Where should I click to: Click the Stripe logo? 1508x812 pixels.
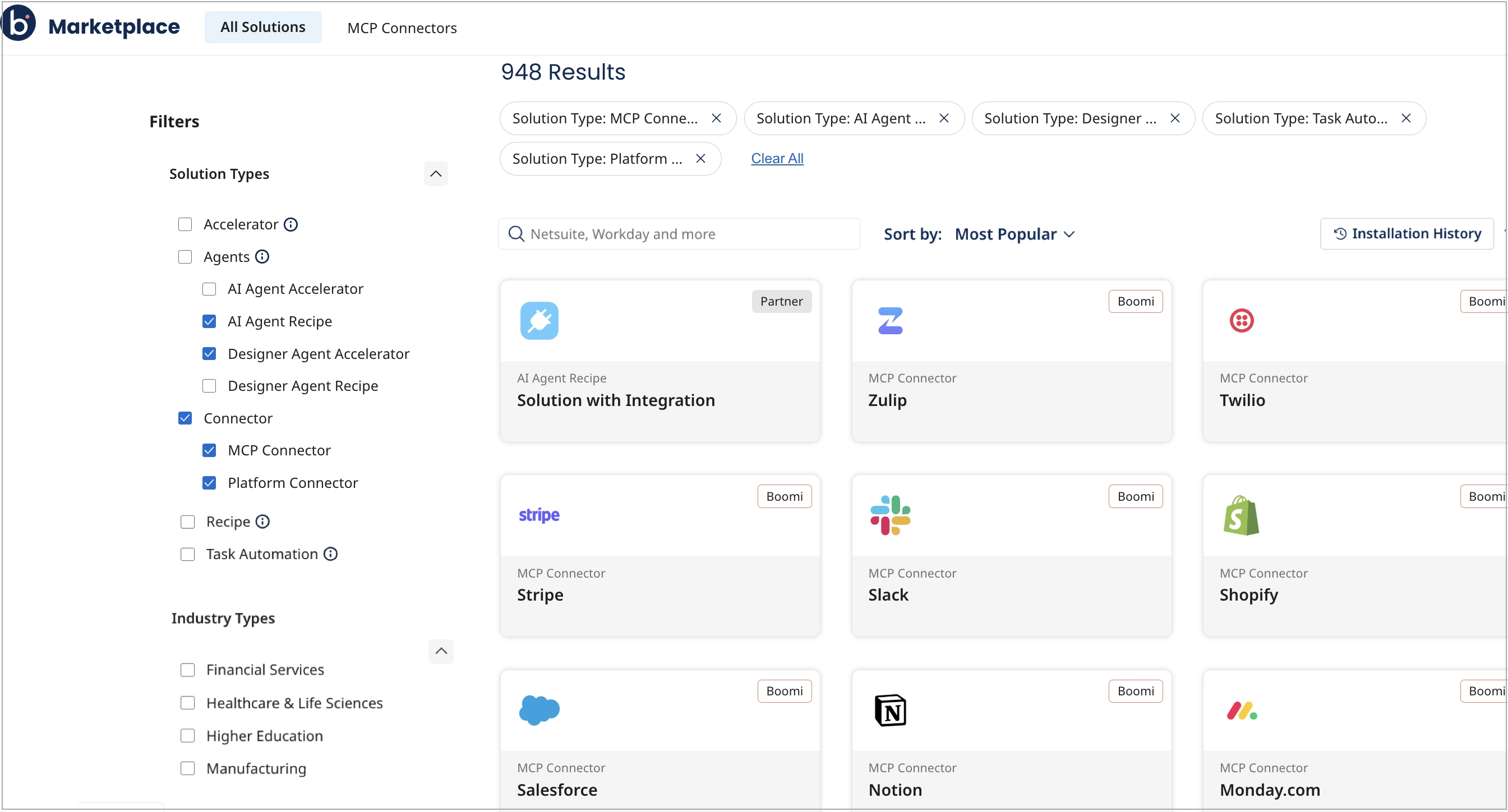pos(539,515)
